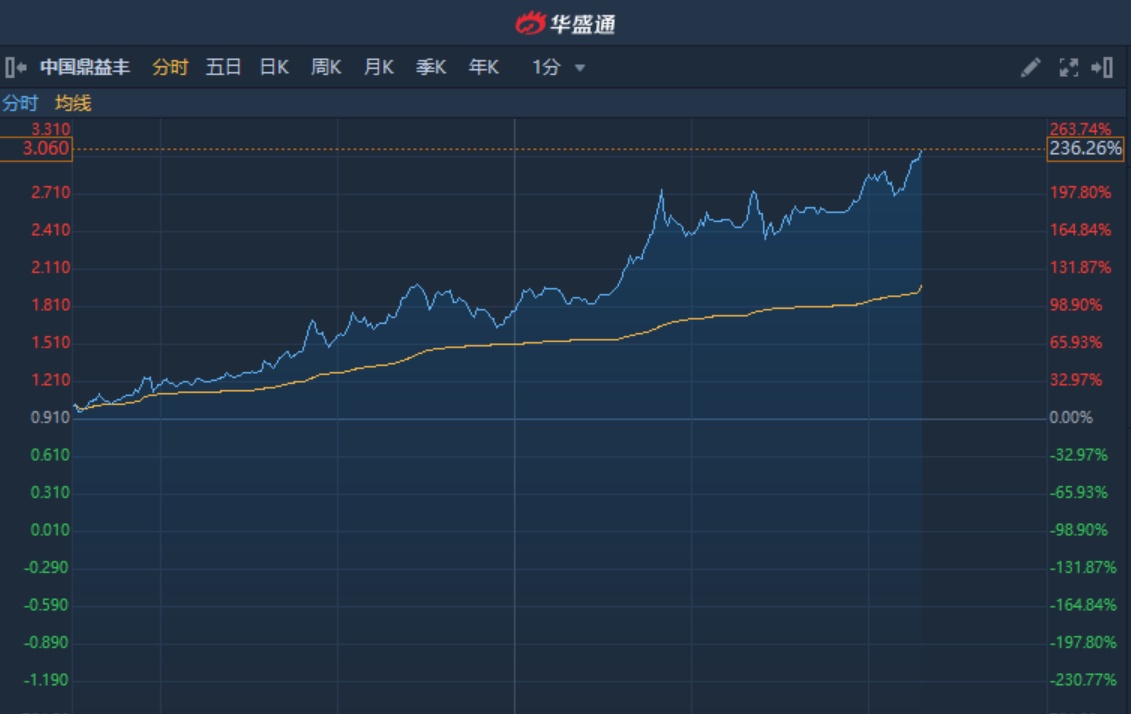
Task: Click the left panel collapse icon
Action: click(x=15, y=68)
